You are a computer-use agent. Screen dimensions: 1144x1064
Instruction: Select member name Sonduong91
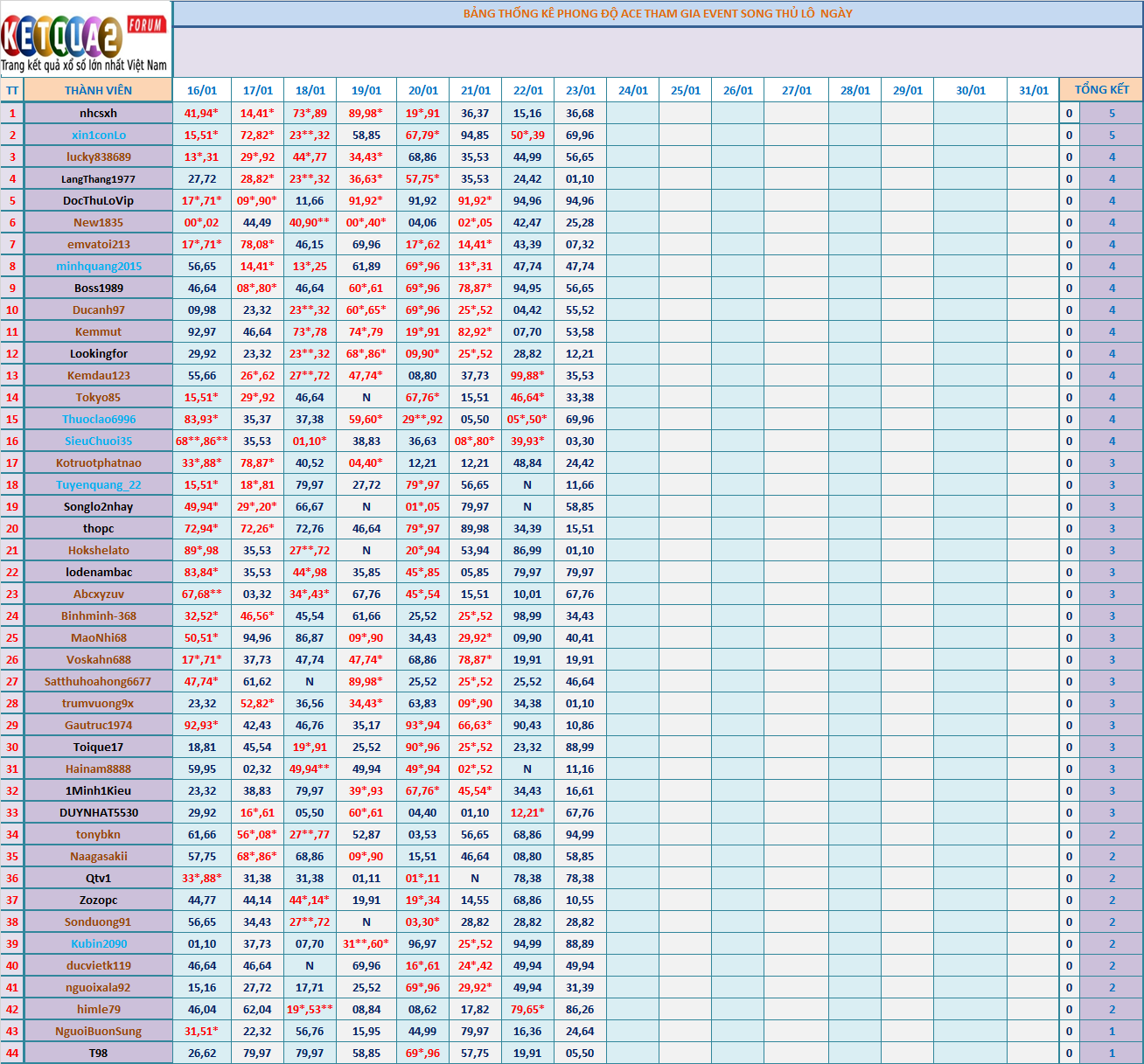tap(98, 921)
